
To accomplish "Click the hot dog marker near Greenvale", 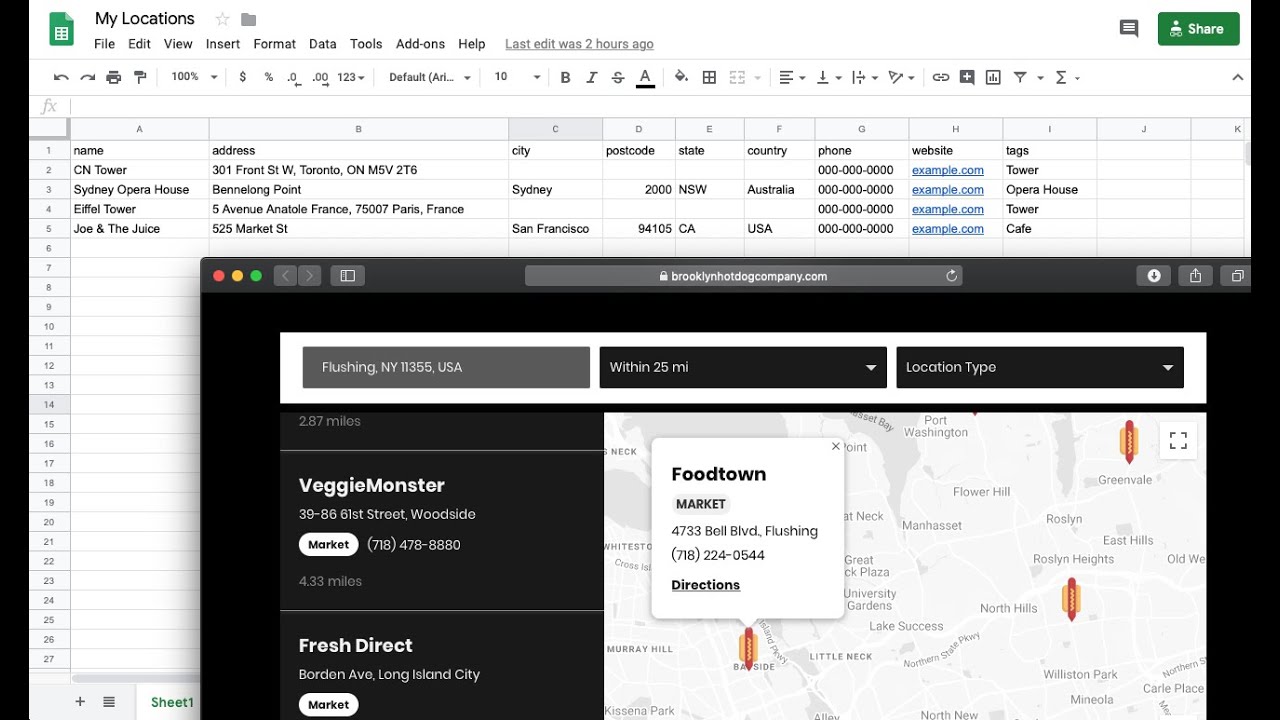I will (1129, 441).
